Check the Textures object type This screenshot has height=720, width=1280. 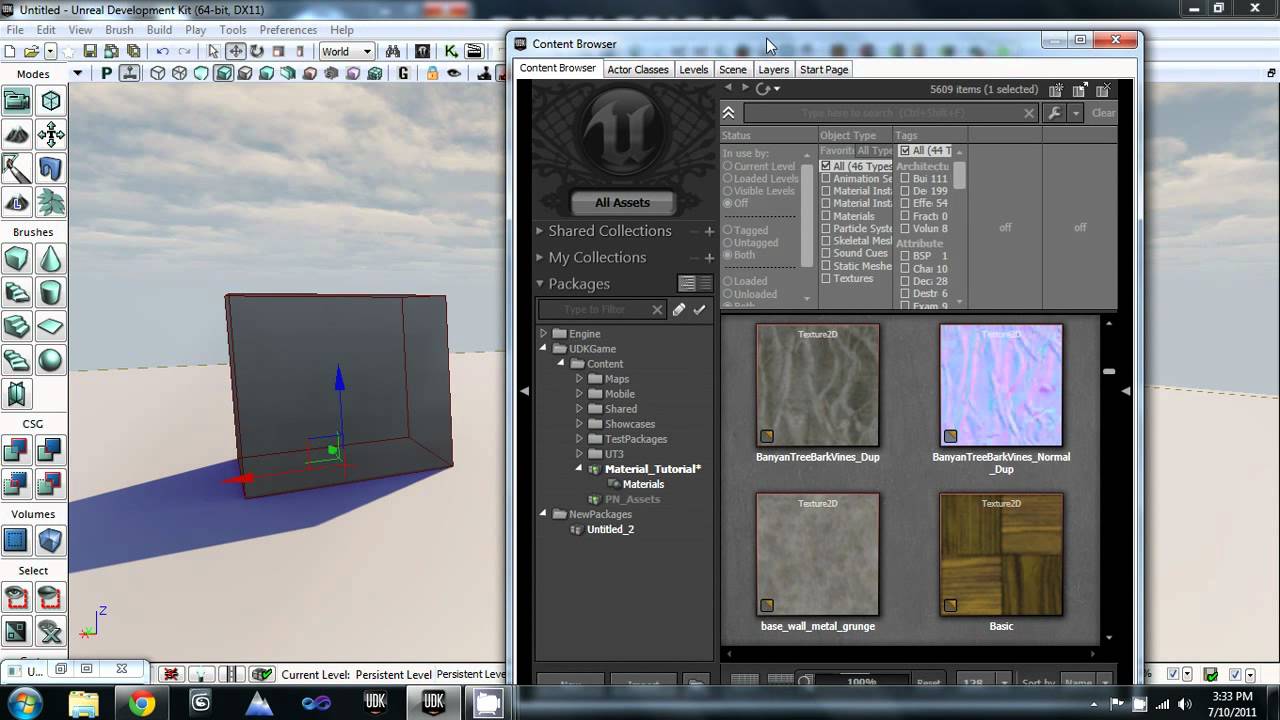point(826,278)
